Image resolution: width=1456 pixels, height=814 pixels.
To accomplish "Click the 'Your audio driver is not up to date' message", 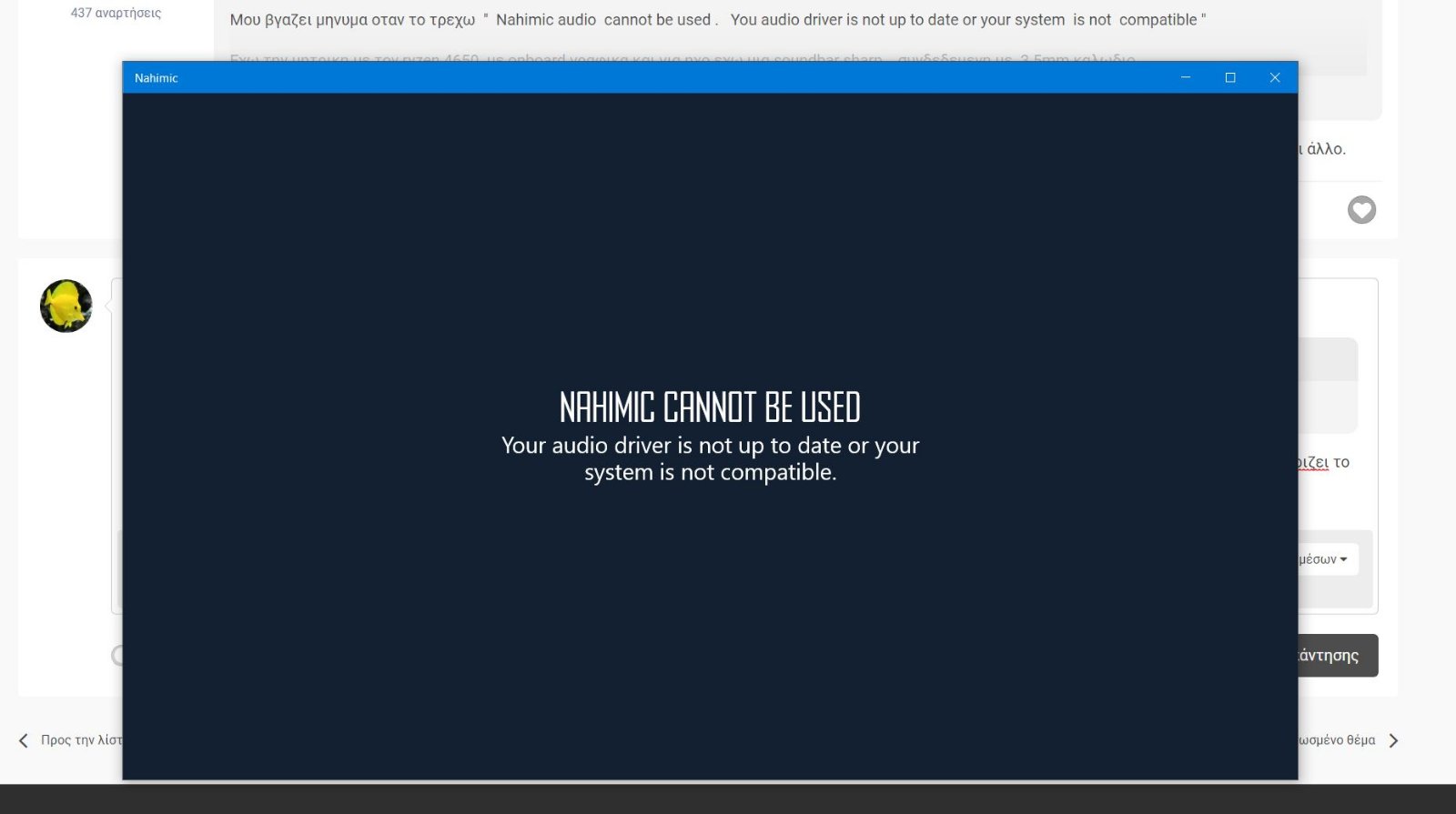I will pyautogui.click(x=710, y=458).
